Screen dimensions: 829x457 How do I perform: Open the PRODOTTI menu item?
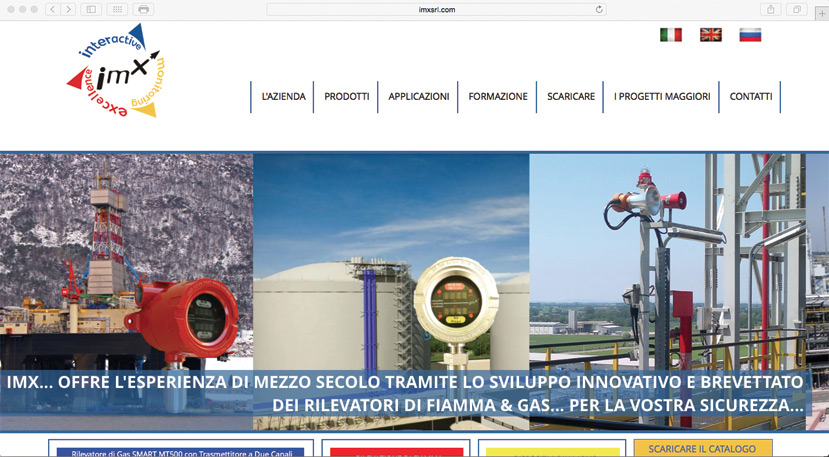(x=347, y=97)
